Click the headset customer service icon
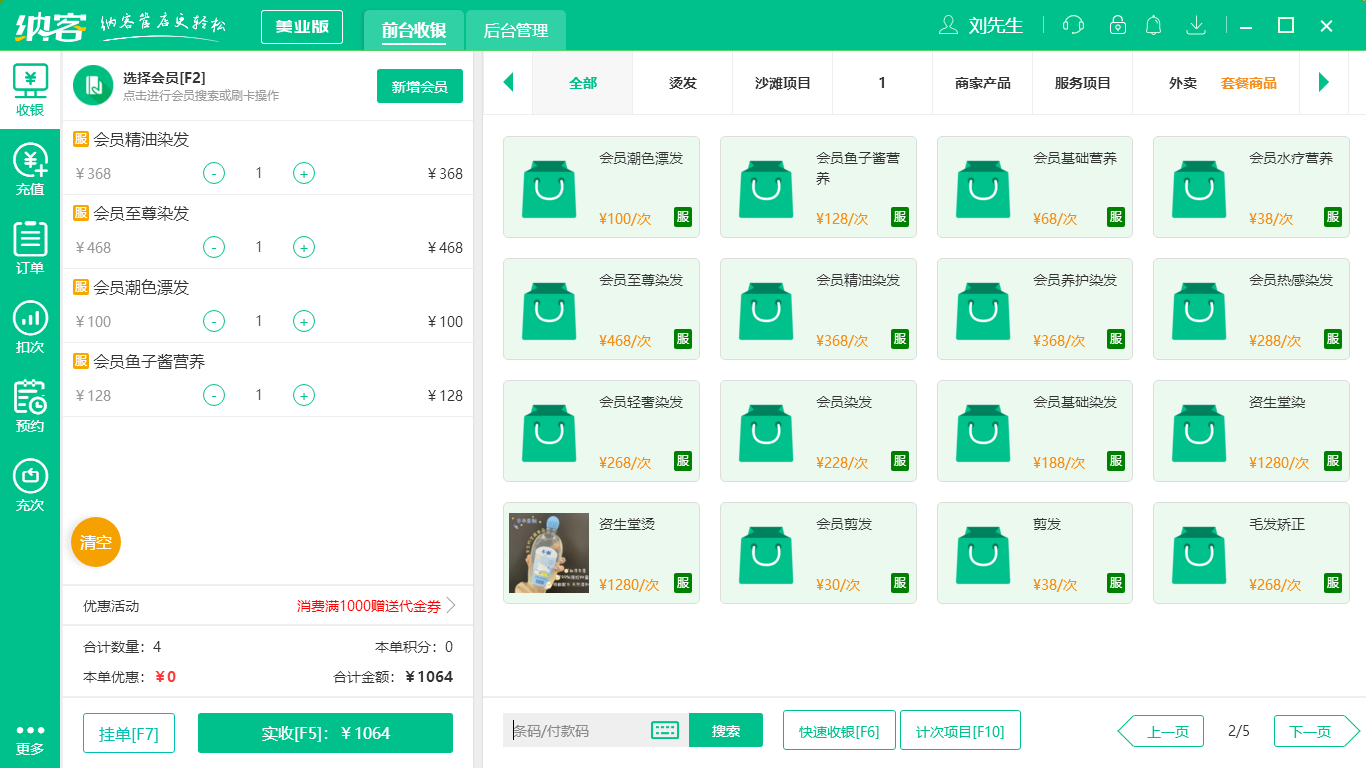The width and height of the screenshot is (1366, 768). pyautogui.click(x=1072, y=25)
